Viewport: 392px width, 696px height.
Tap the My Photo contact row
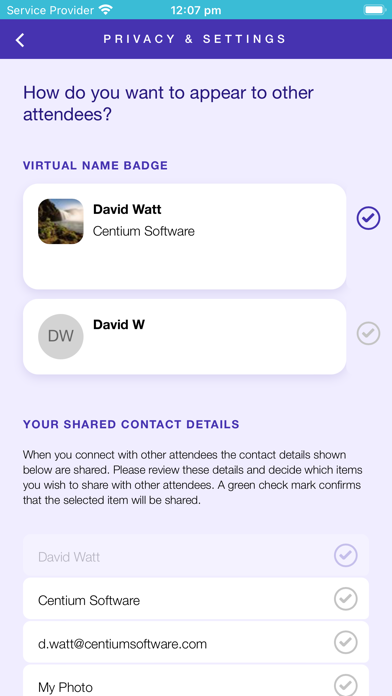coord(196,680)
